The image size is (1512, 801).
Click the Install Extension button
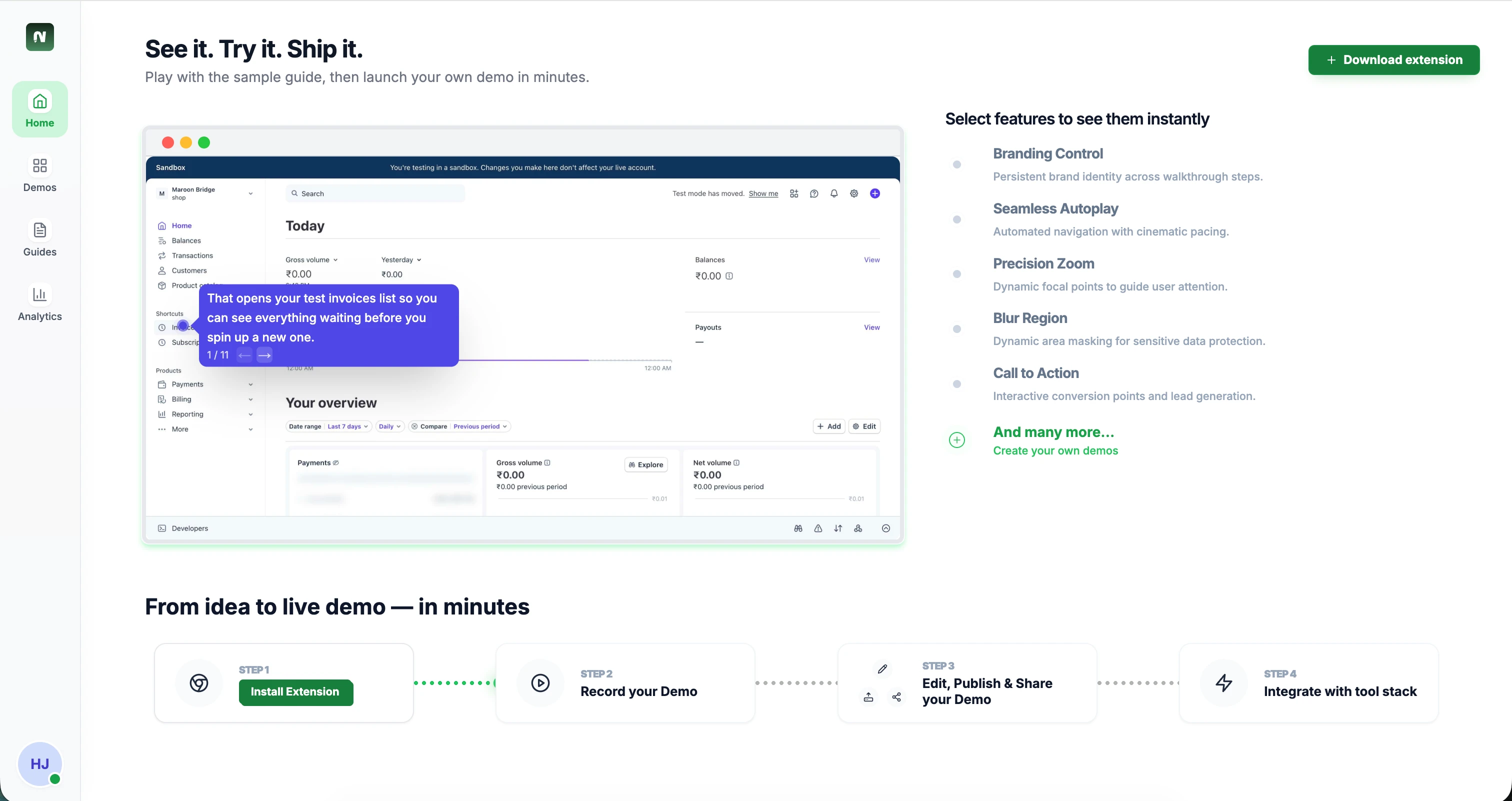tap(296, 692)
